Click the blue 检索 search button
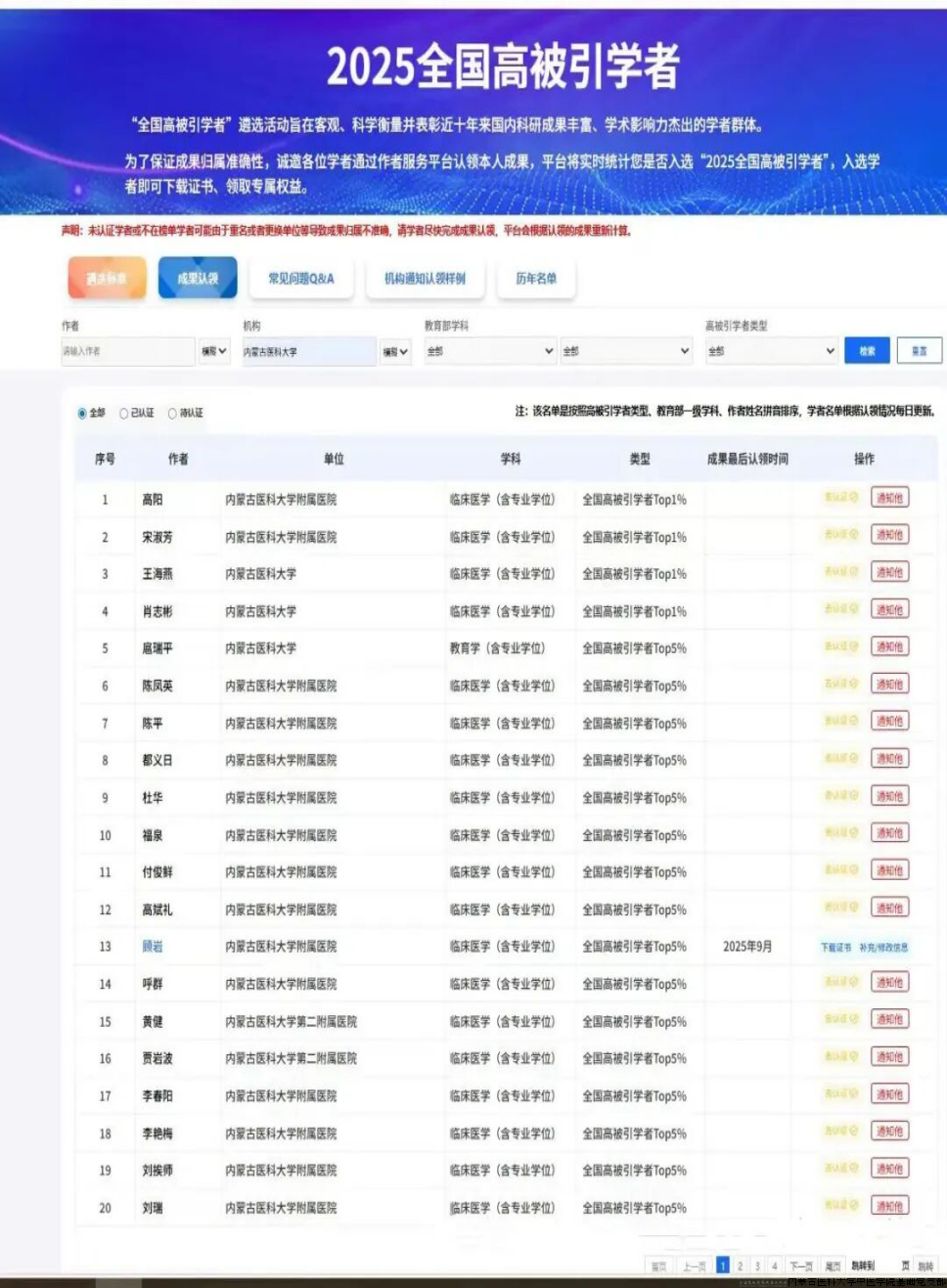 [867, 351]
